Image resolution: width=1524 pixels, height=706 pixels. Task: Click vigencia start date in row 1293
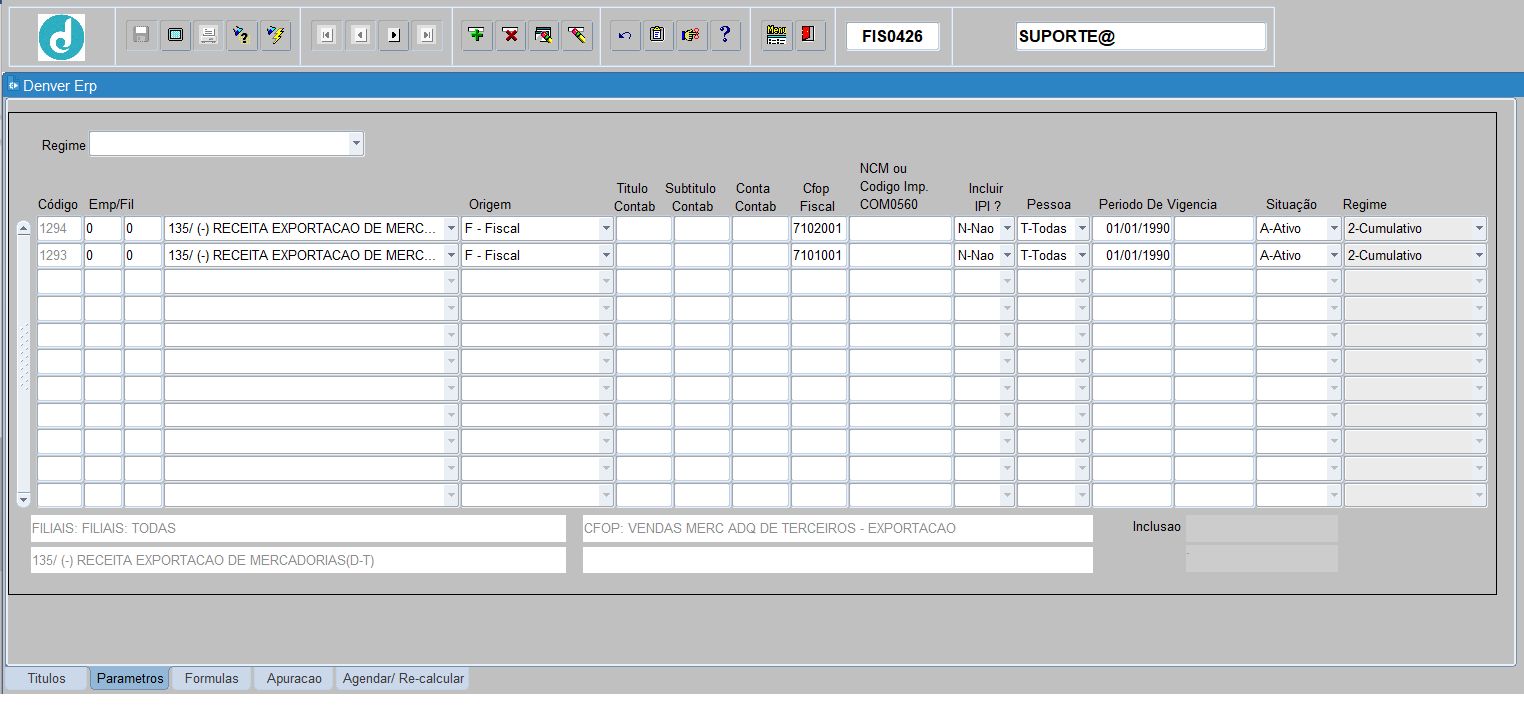[x=1132, y=255]
